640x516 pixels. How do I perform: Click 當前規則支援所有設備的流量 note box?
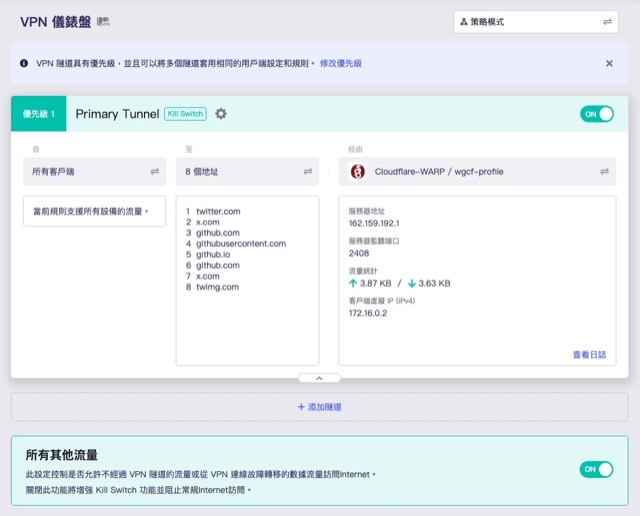coord(94,211)
